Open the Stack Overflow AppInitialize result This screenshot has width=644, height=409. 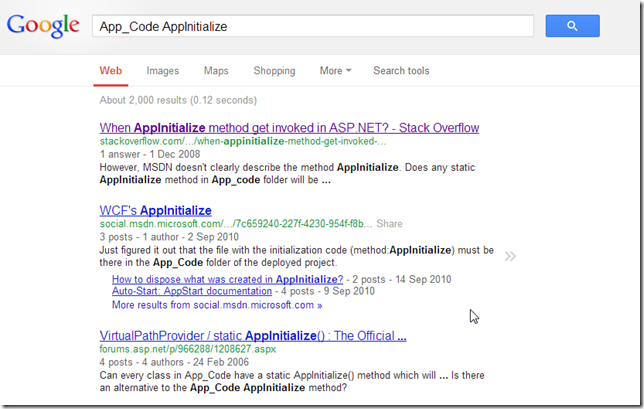pyautogui.click(x=289, y=128)
